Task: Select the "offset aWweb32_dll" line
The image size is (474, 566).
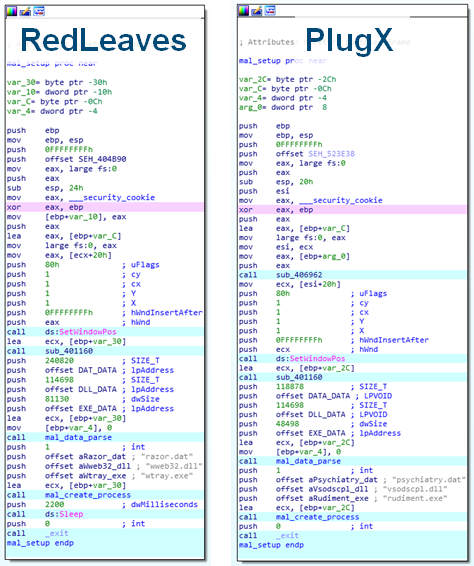Action: pos(105,466)
